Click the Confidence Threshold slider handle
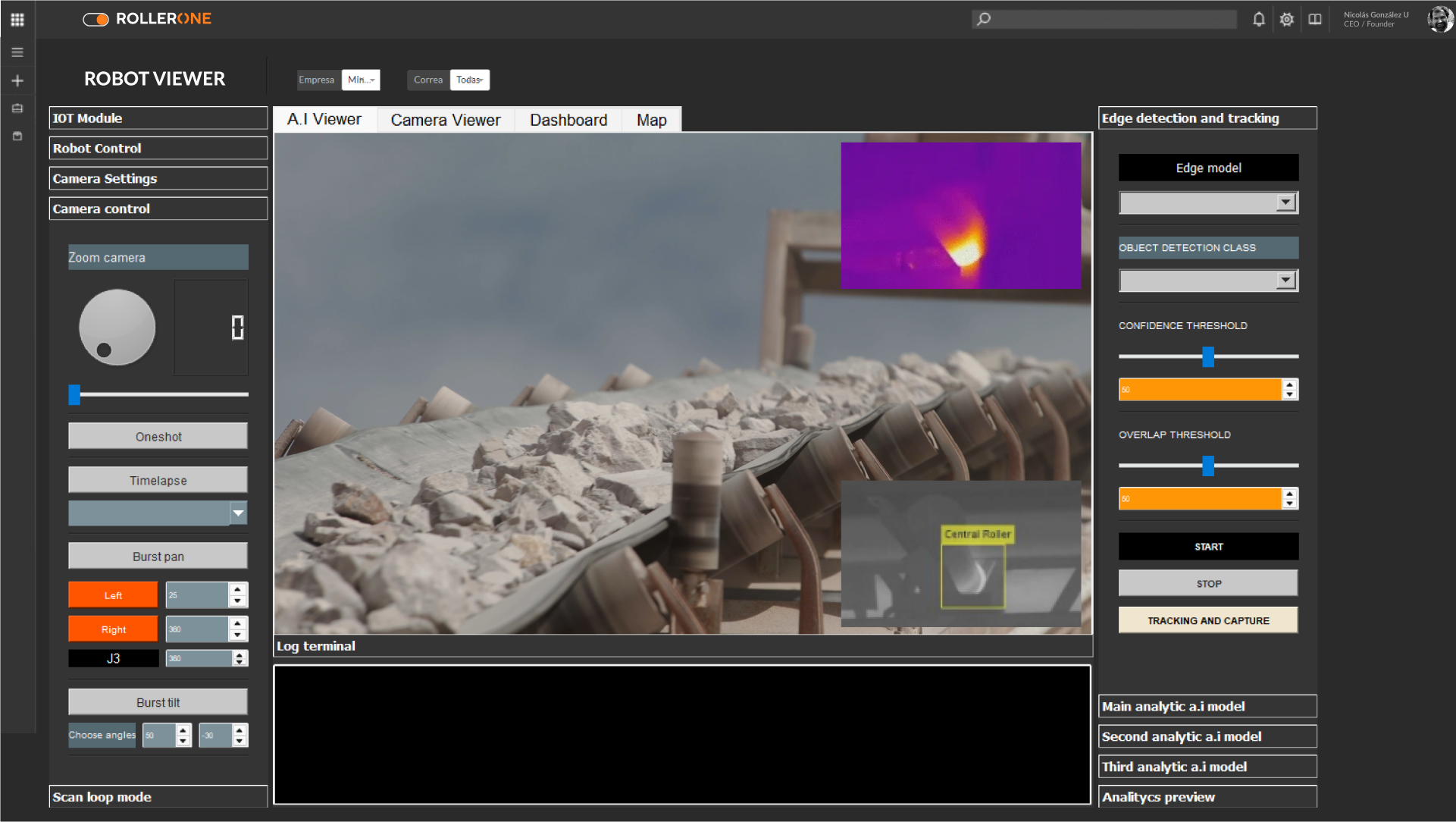Screen dimensions: 1456x822 pyautogui.click(x=1207, y=356)
